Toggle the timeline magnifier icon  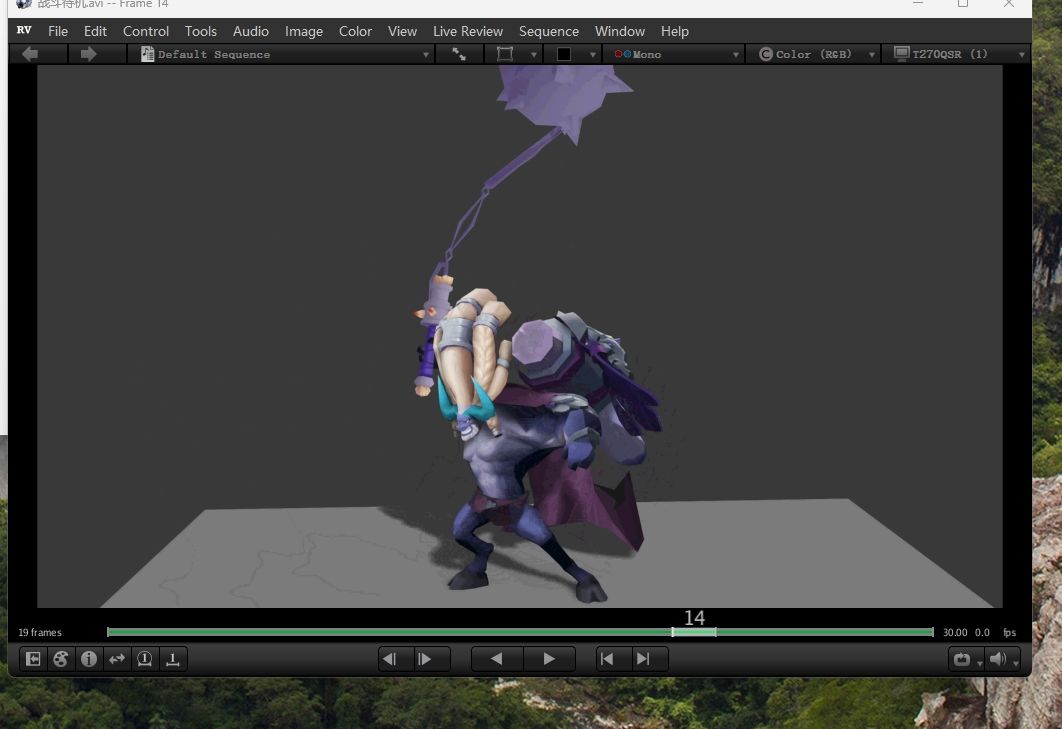point(145,659)
